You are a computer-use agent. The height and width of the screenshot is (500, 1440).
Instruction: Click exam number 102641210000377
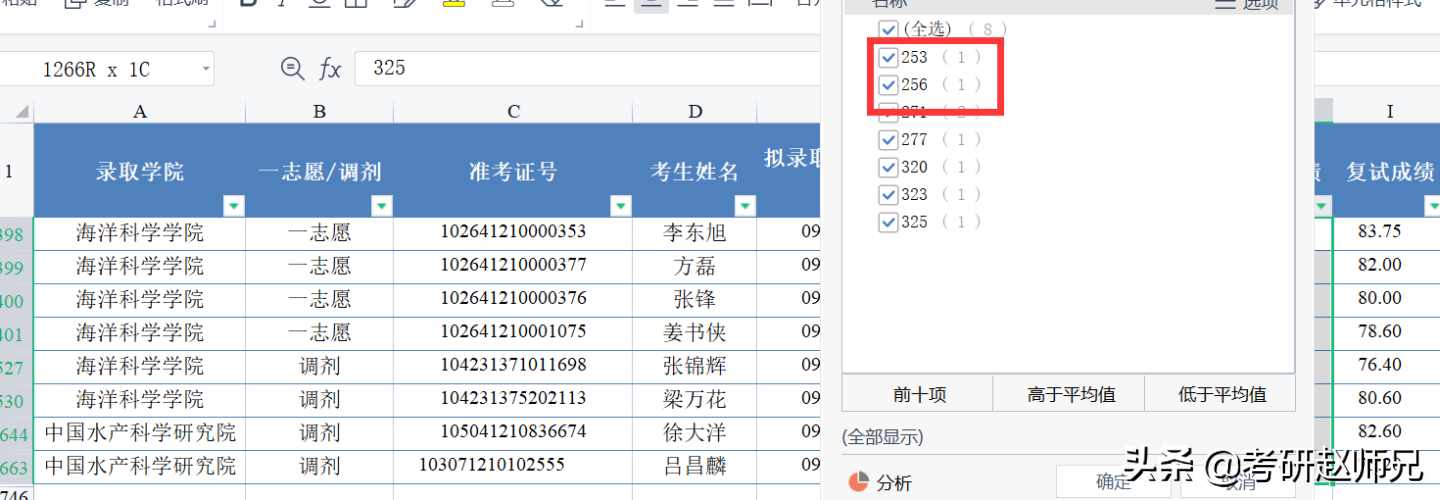click(x=513, y=265)
